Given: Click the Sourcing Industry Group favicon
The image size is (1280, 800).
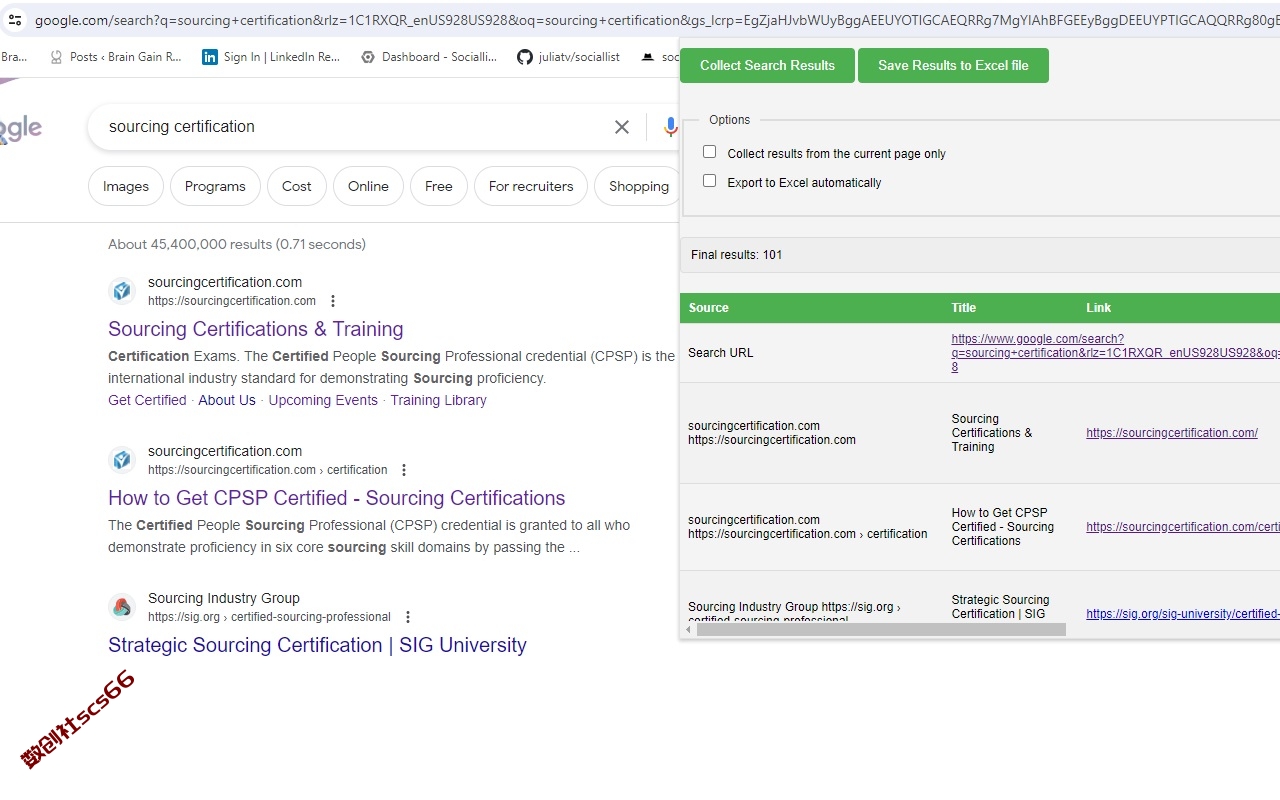Looking at the screenshot, I should pyautogui.click(x=122, y=607).
